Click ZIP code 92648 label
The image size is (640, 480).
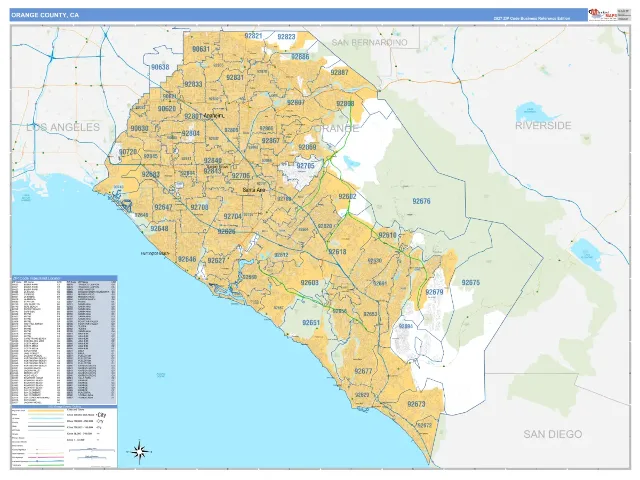click(159, 229)
